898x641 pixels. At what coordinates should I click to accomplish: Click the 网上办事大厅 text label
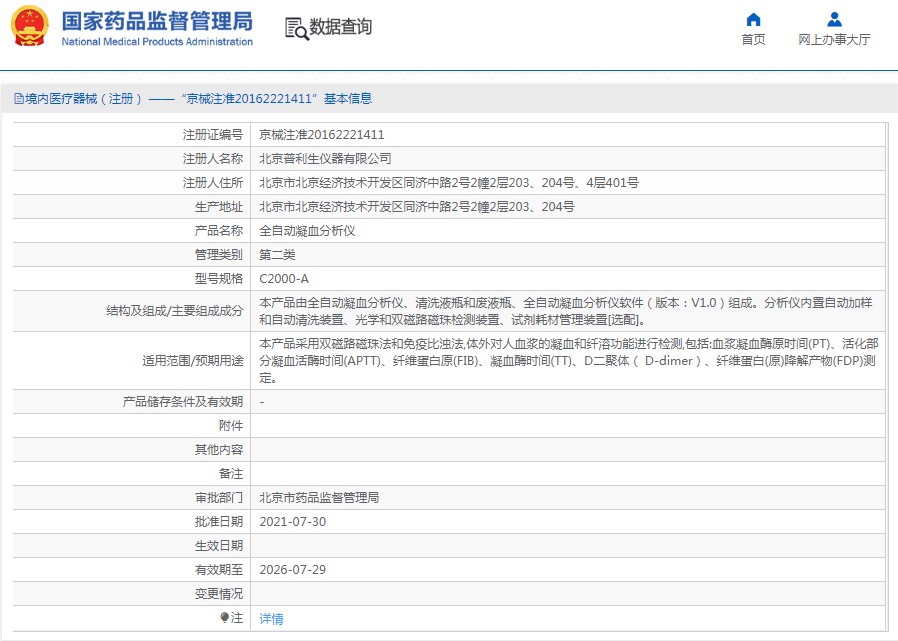pyautogui.click(x=834, y=40)
